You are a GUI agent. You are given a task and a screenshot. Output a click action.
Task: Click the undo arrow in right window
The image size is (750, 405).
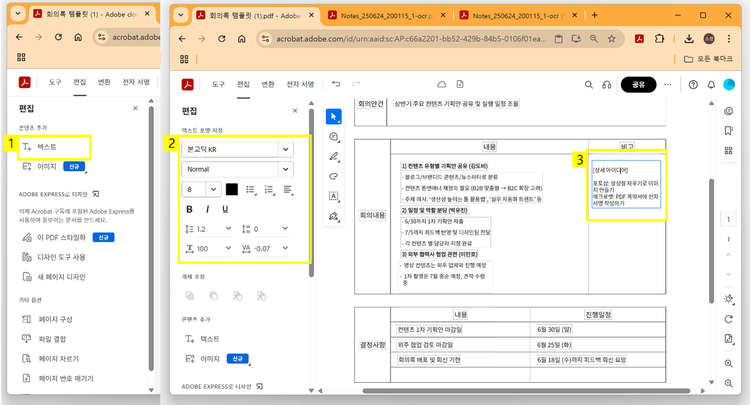[x=336, y=84]
